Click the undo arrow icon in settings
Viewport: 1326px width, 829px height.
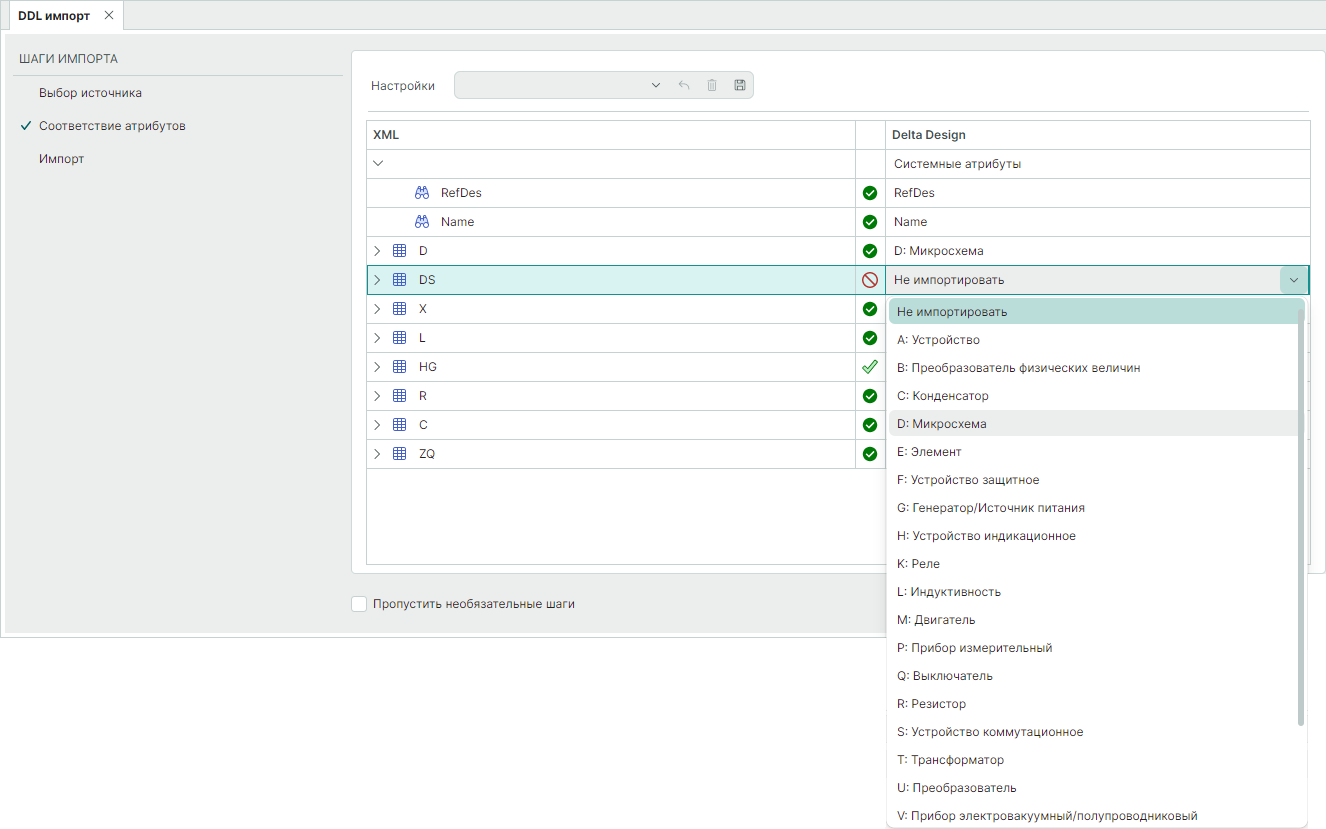[x=684, y=85]
